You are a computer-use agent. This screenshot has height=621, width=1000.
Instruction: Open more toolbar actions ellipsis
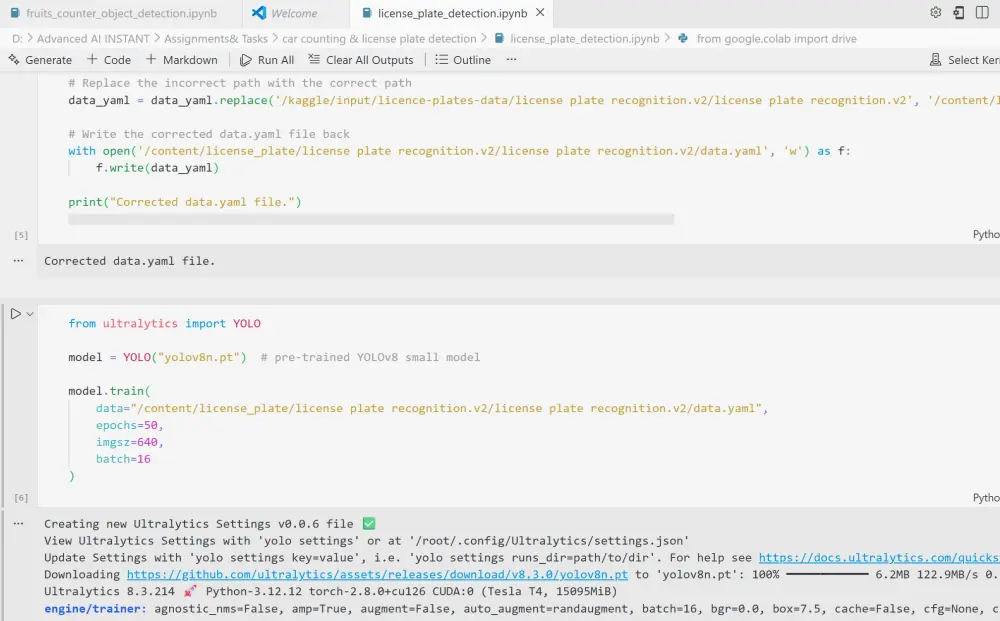click(511, 59)
